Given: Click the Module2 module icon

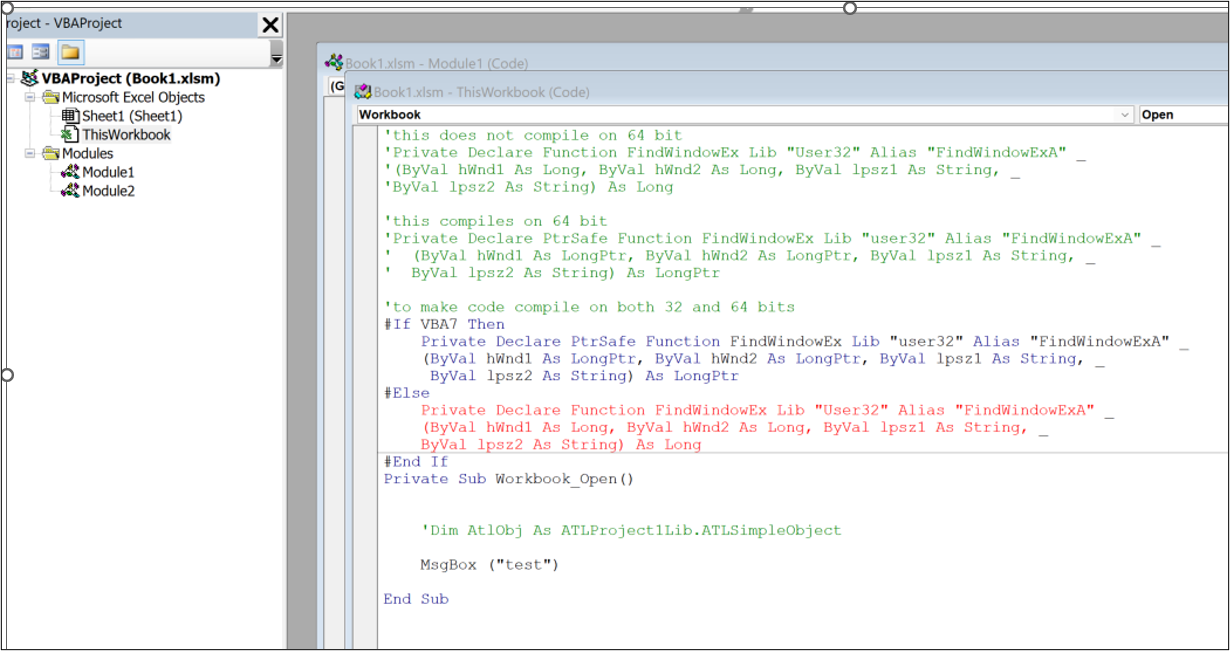Looking at the screenshot, I should pyautogui.click(x=70, y=190).
